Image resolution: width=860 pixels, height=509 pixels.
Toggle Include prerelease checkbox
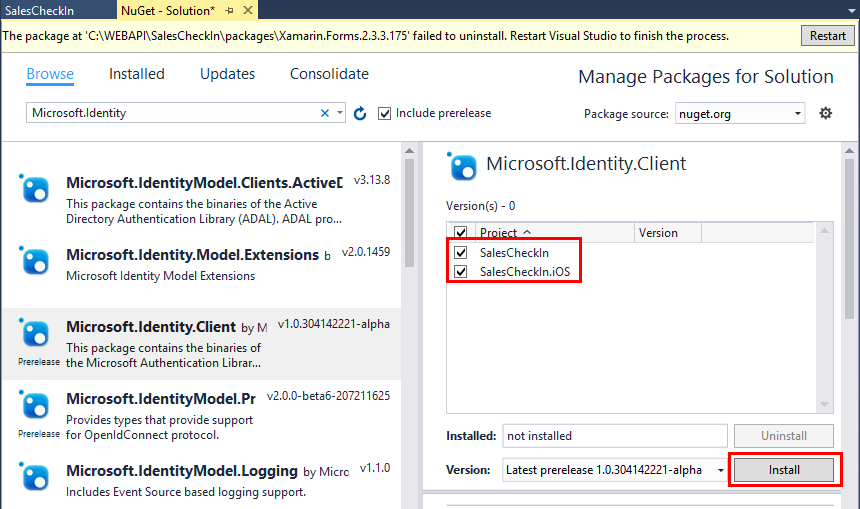pos(384,114)
